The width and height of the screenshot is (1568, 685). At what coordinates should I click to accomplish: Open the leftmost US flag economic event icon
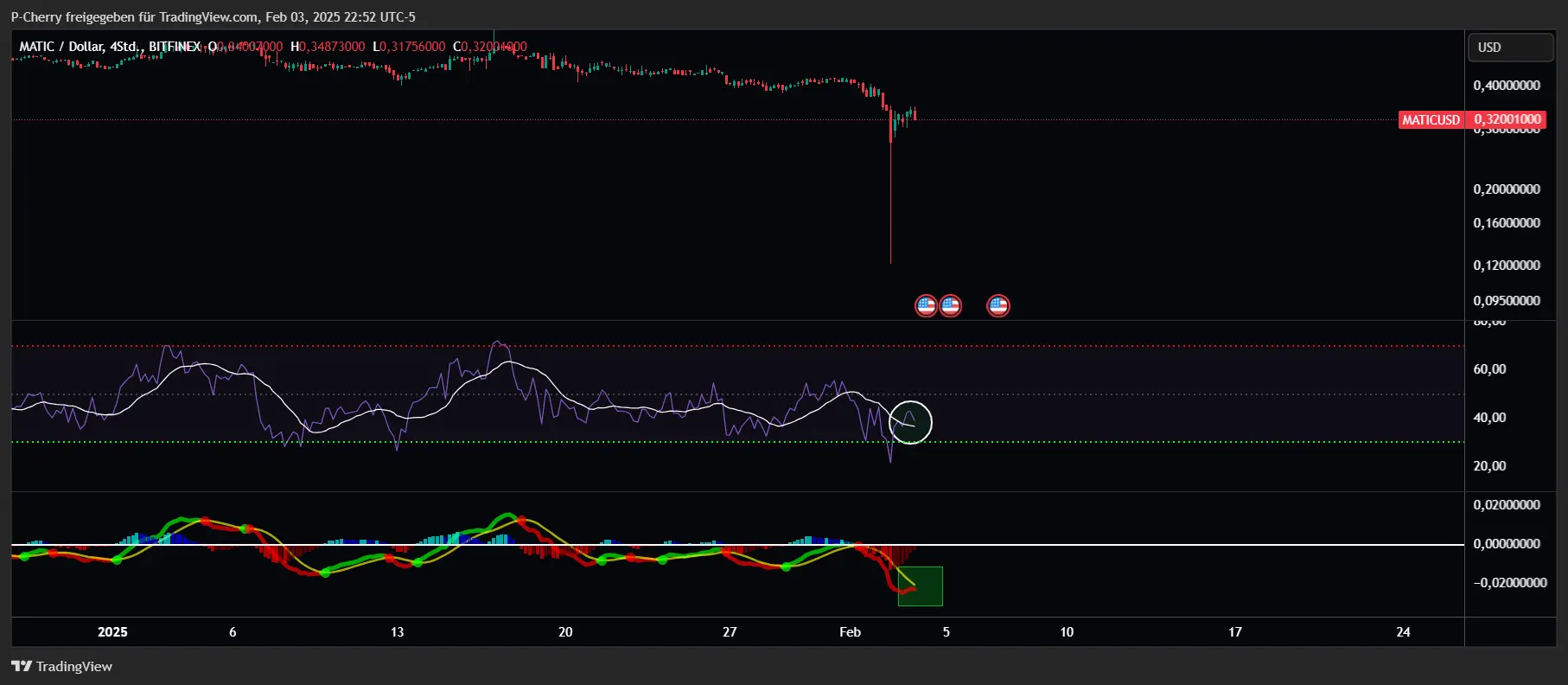926,305
